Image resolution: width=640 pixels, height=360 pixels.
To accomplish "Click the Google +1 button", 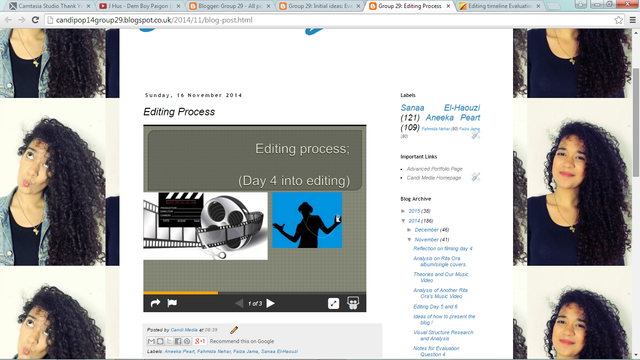I will pos(200,341).
